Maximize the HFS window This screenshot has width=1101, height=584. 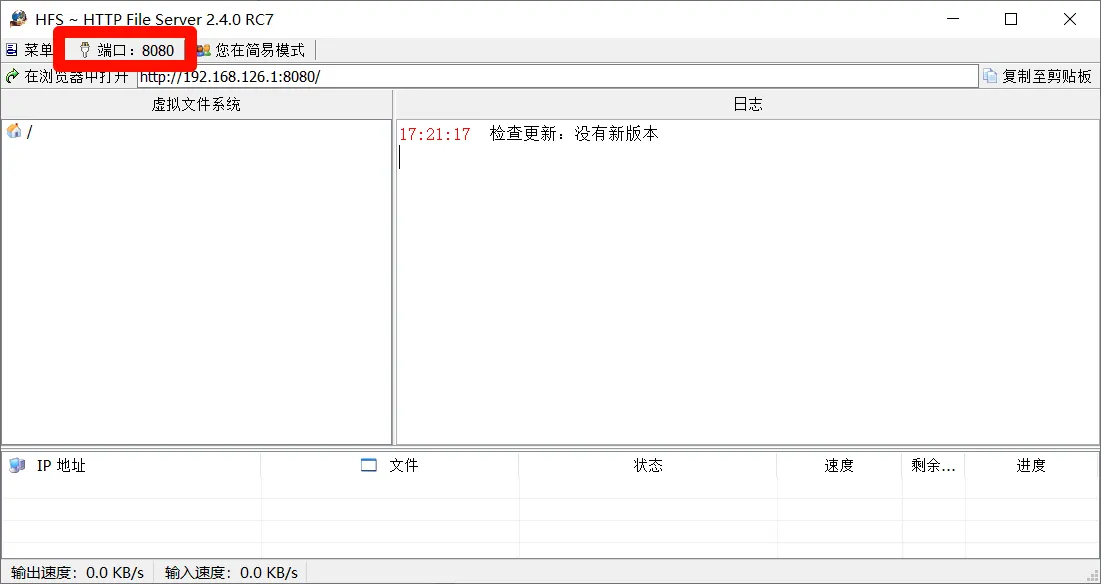tap(1011, 19)
